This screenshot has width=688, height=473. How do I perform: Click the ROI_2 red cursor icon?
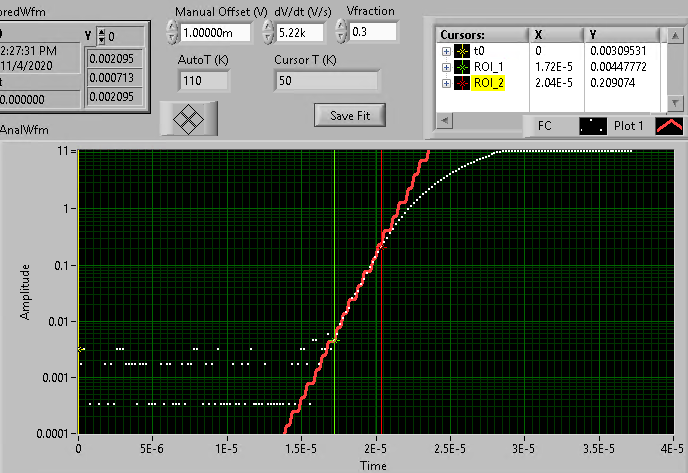(x=462, y=83)
